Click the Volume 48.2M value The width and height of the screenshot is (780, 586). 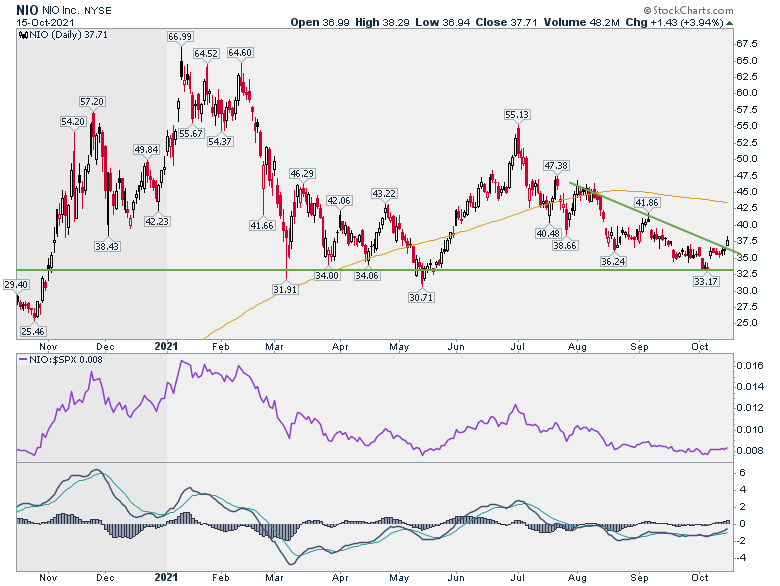coord(582,22)
